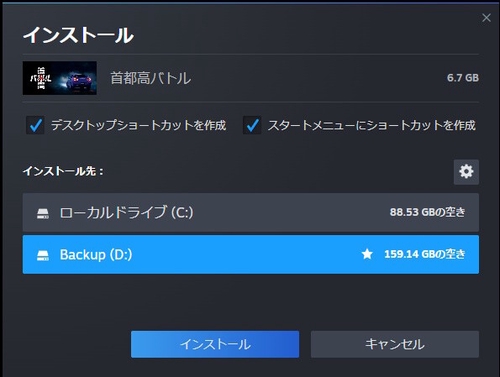Select Backup (D:) as install destination
500x377 pixels.
click(251, 254)
